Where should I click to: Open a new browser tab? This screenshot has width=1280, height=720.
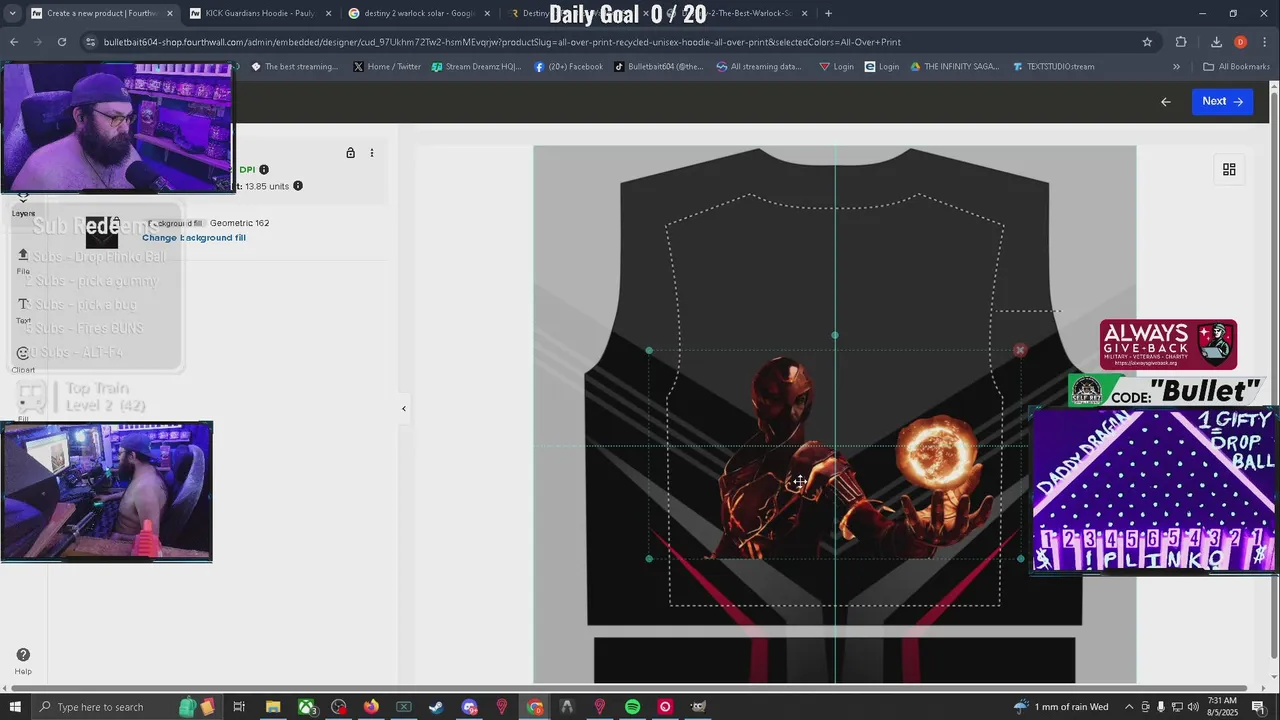coord(828,13)
